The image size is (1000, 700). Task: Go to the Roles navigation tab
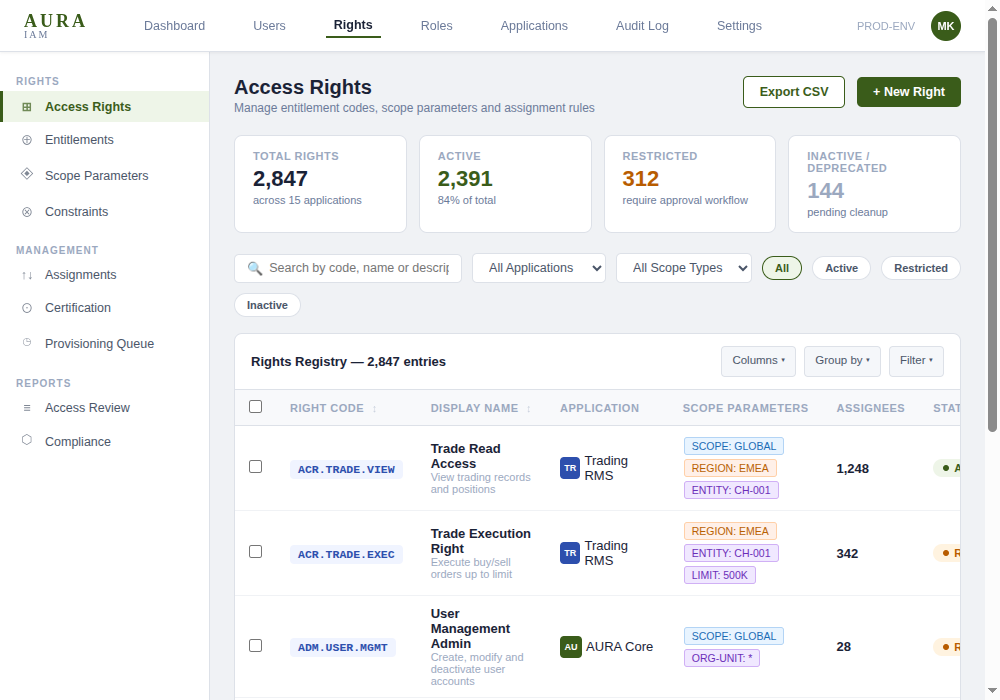tap(436, 26)
